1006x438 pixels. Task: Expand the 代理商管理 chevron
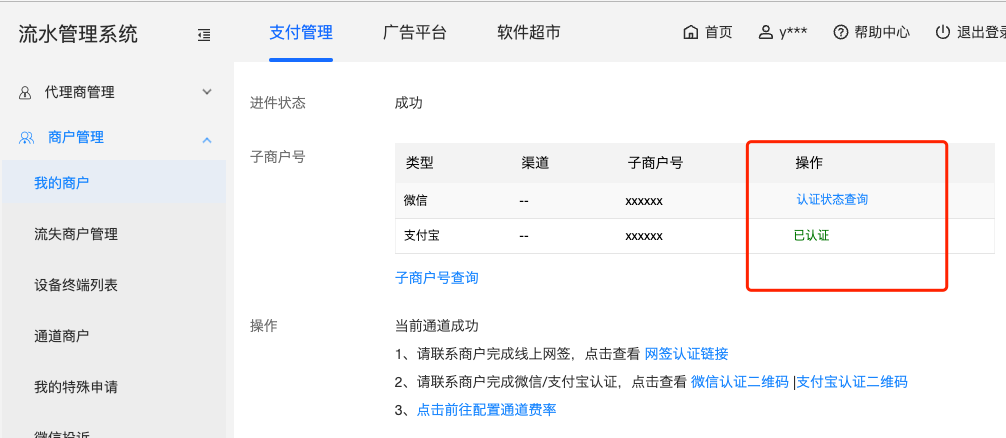(x=207, y=92)
